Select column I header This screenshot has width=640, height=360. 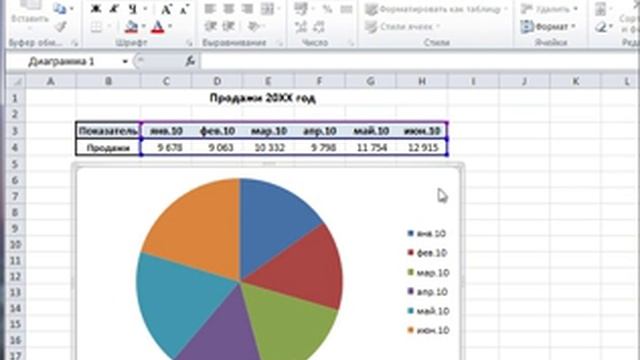click(x=473, y=82)
